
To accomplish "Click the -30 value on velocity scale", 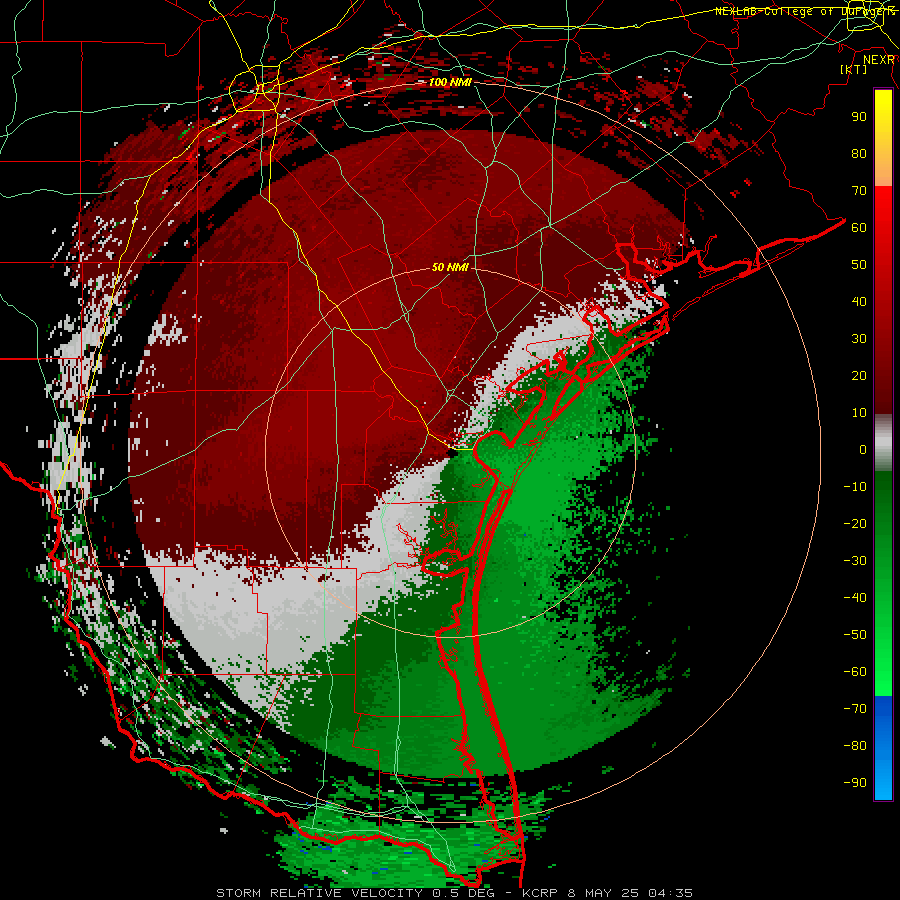I will pyautogui.click(x=855, y=561).
